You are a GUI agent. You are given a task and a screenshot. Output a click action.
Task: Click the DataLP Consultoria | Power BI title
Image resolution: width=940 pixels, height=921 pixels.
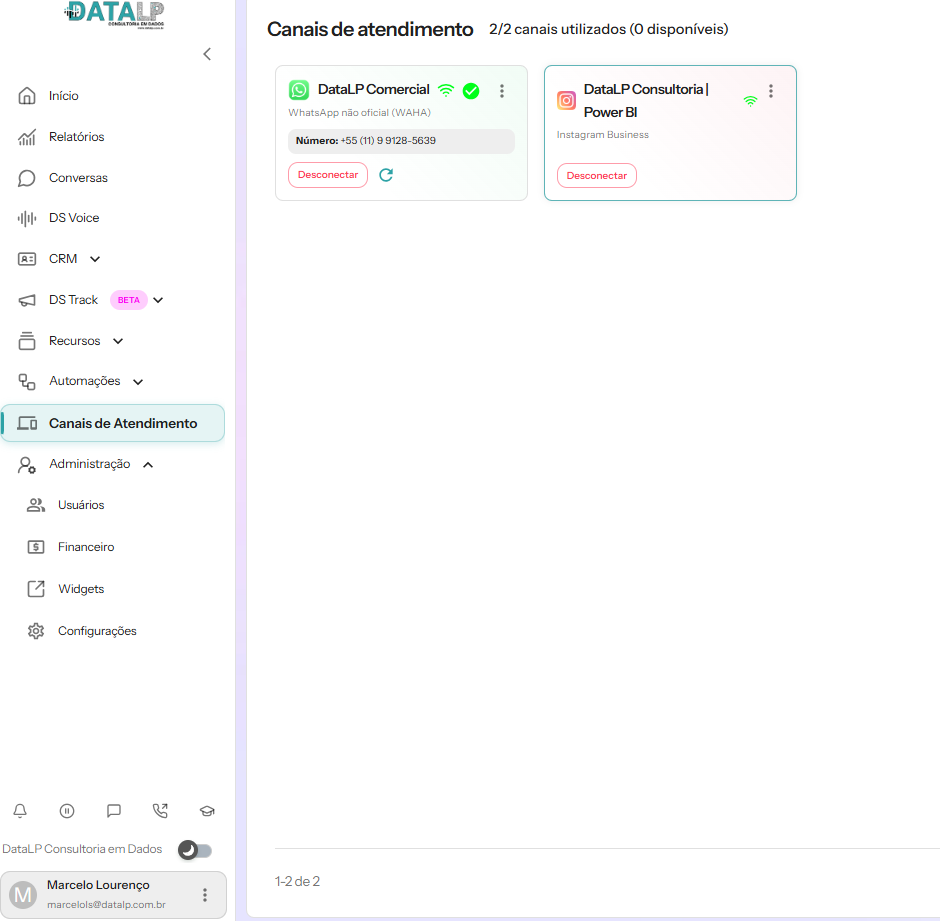tap(646, 101)
